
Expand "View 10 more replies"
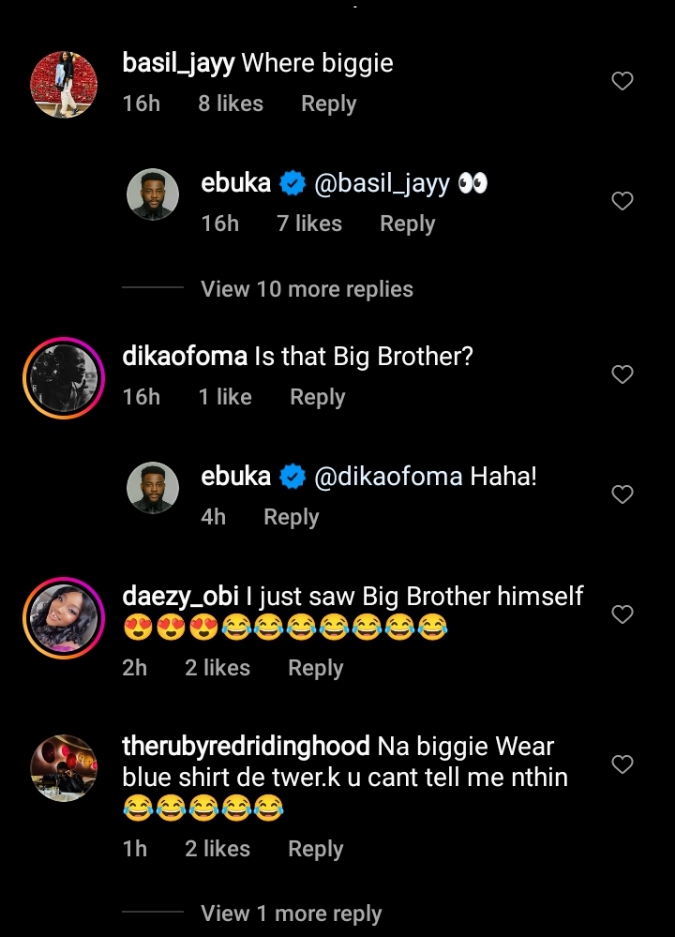[306, 289]
